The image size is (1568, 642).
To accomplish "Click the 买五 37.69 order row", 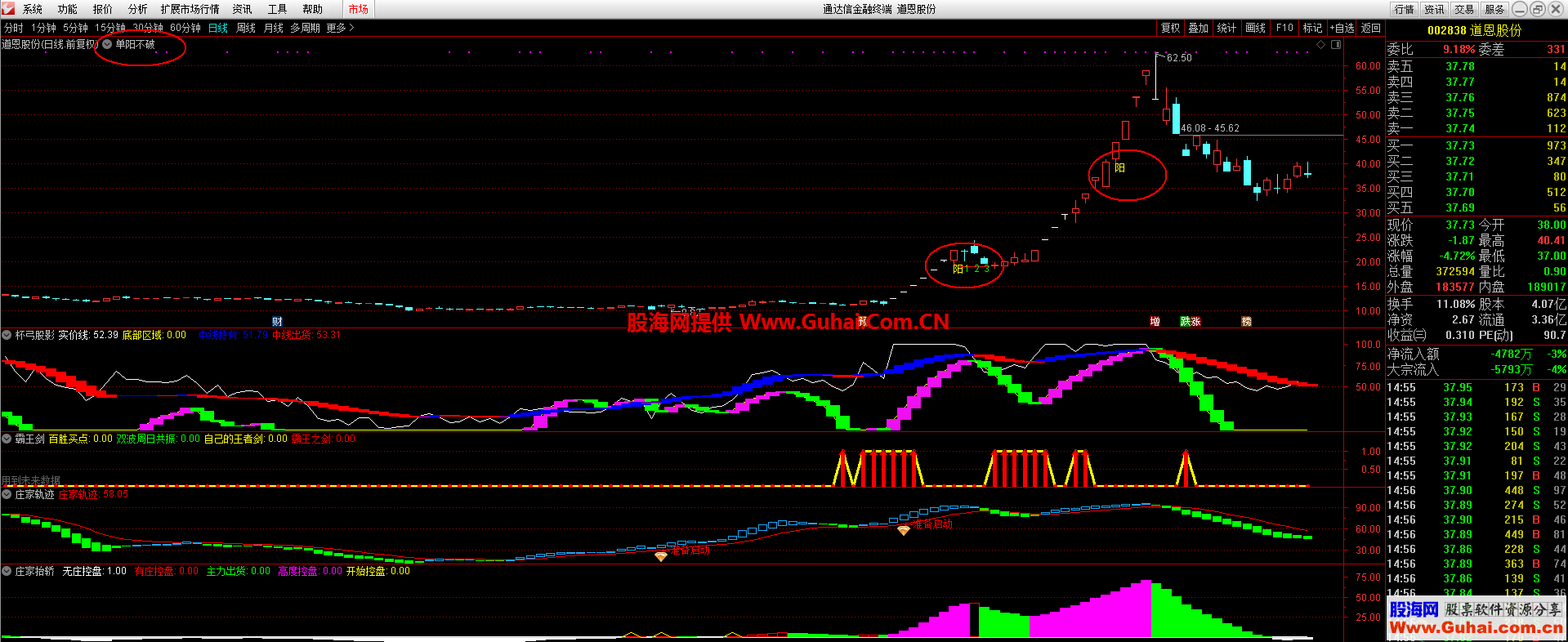I will [x=1476, y=207].
